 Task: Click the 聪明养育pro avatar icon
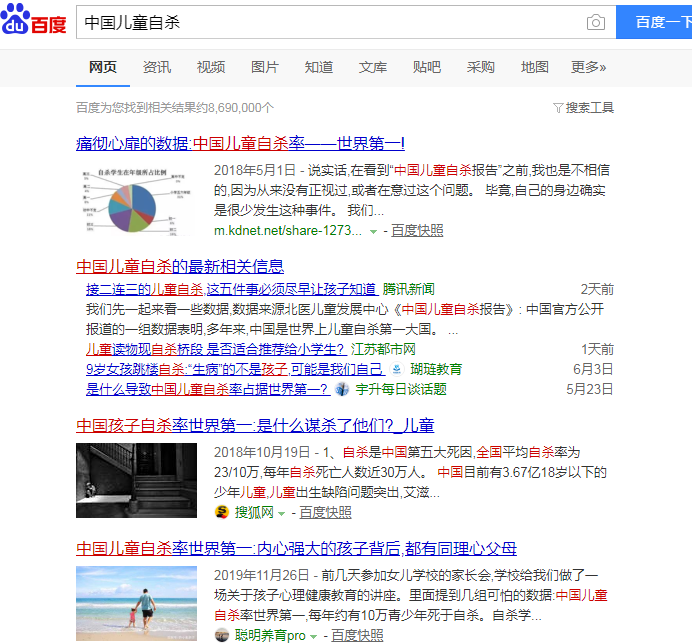[x=222, y=635]
